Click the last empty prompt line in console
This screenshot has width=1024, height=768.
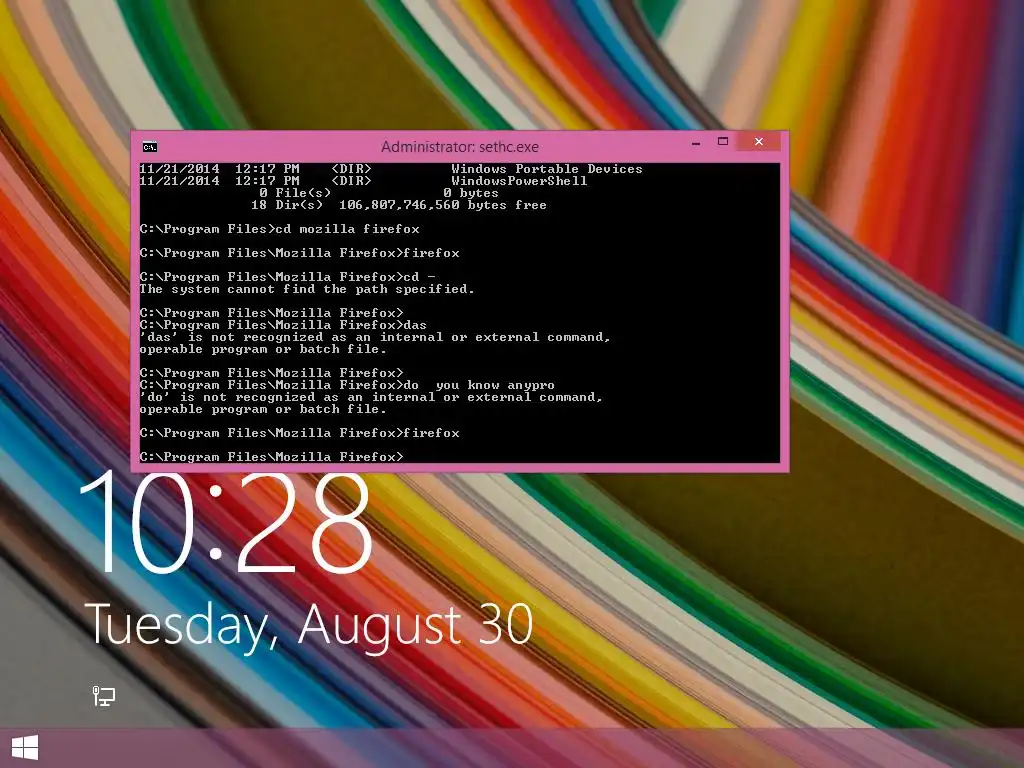coord(272,457)
